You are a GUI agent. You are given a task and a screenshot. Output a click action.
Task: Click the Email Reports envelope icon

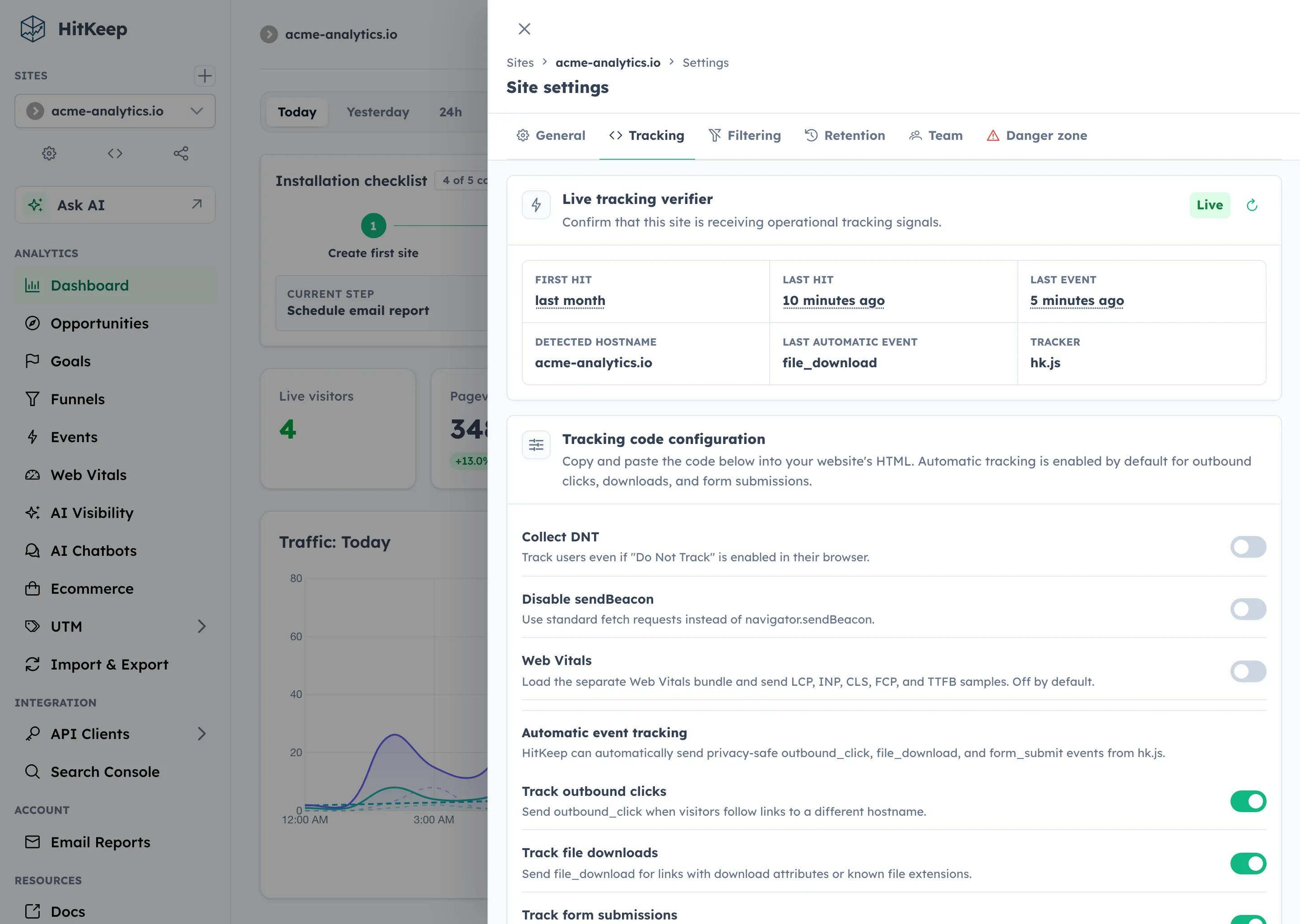[32, 841]
